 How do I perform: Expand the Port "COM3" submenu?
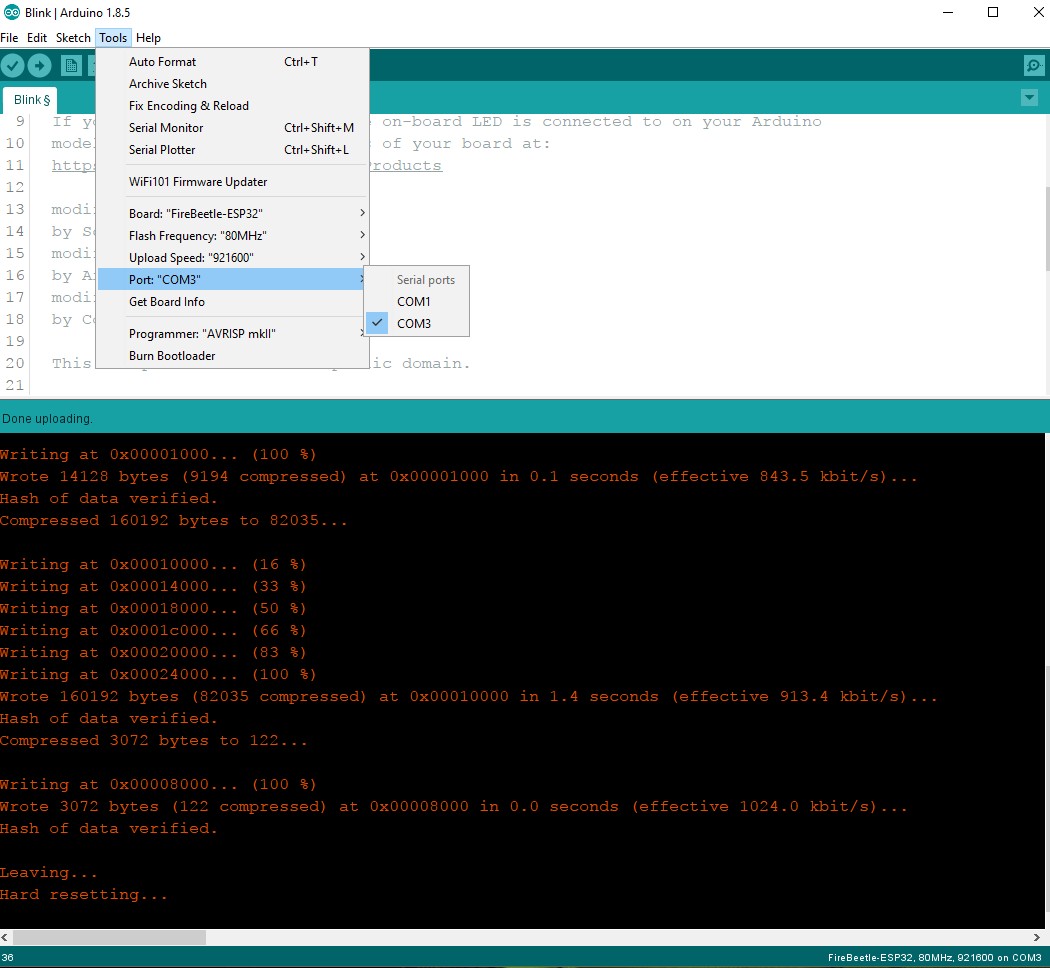click(233, 280)
